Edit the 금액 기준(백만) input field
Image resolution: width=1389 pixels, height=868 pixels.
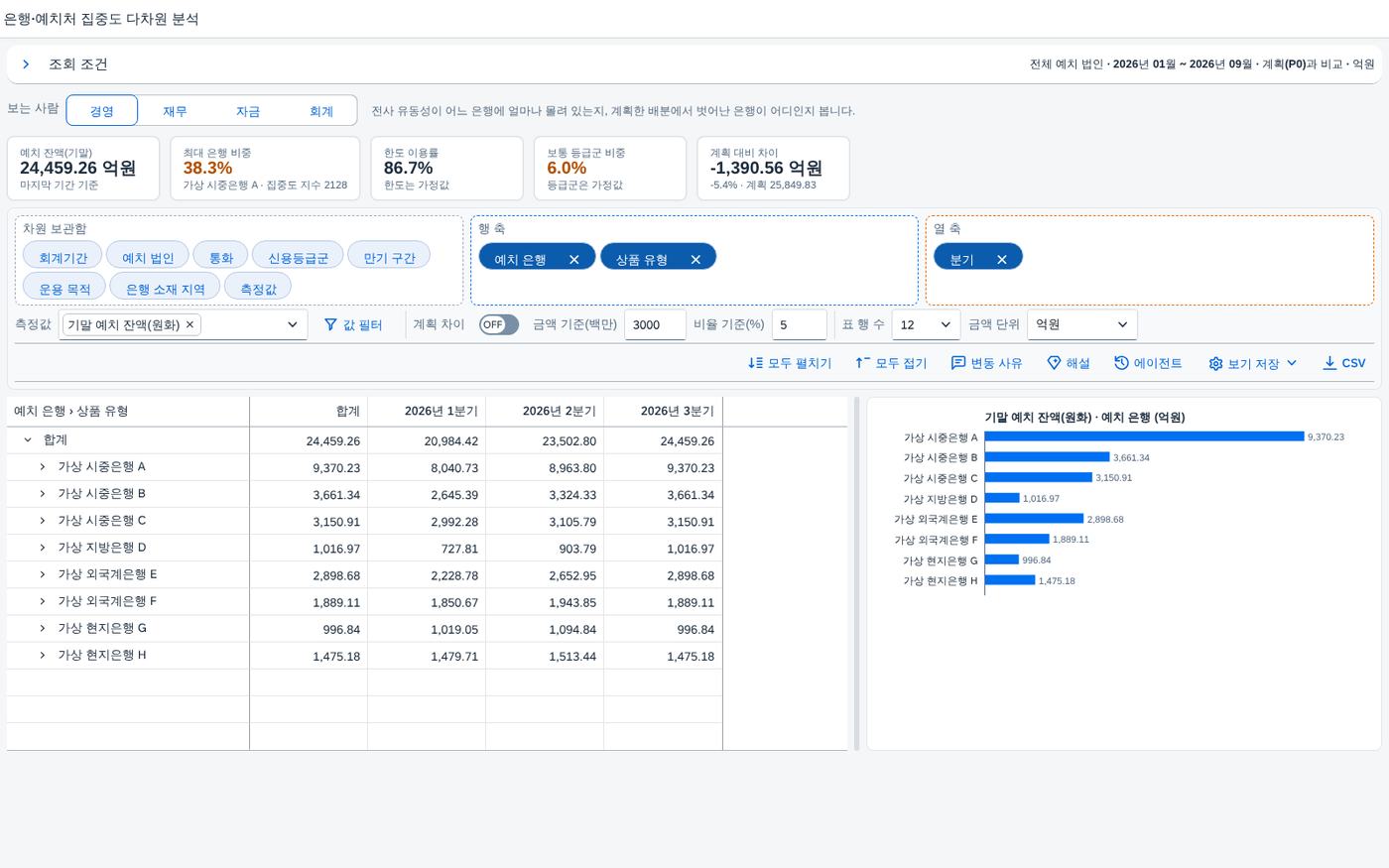tap(655, 324)
